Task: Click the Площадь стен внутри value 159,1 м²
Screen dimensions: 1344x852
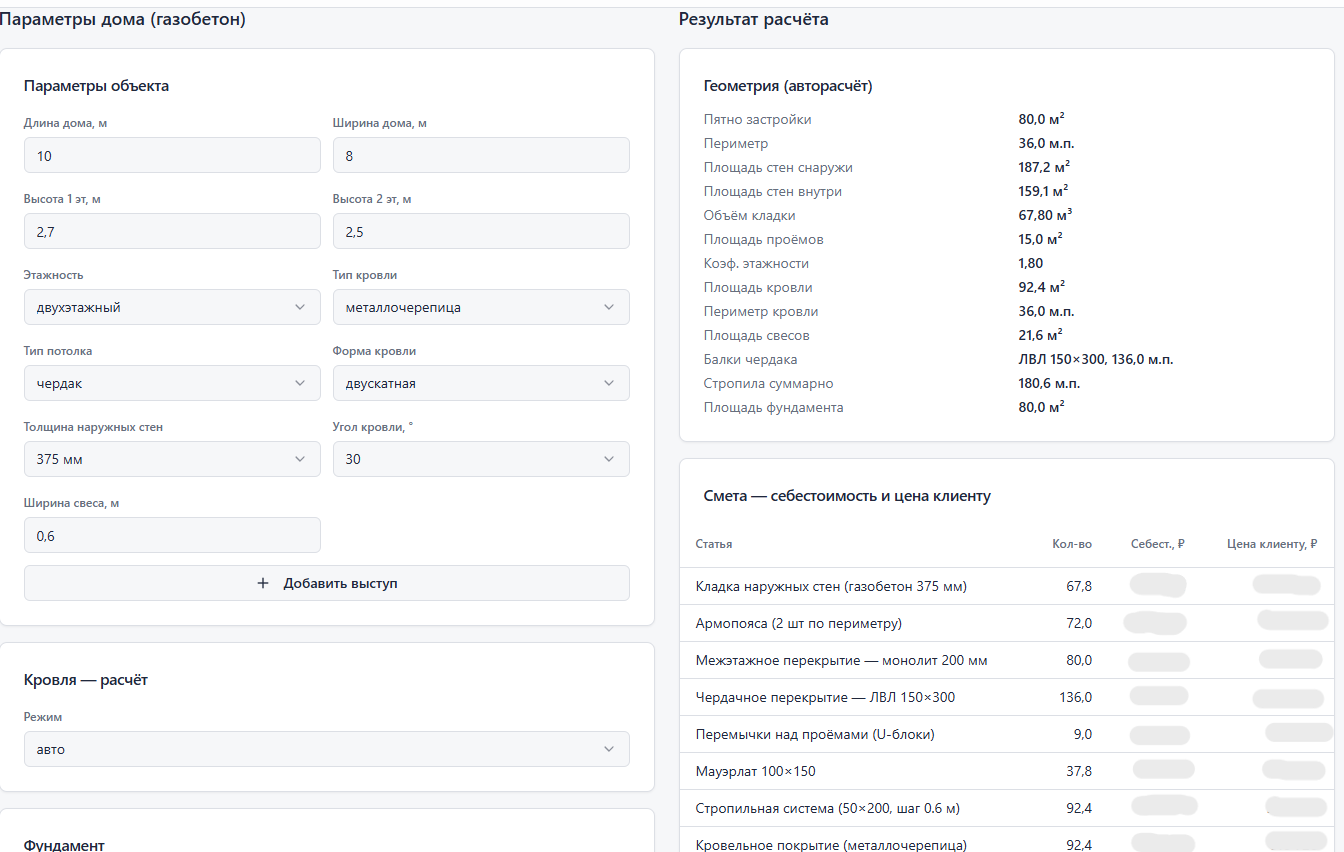Action: 1044,191
